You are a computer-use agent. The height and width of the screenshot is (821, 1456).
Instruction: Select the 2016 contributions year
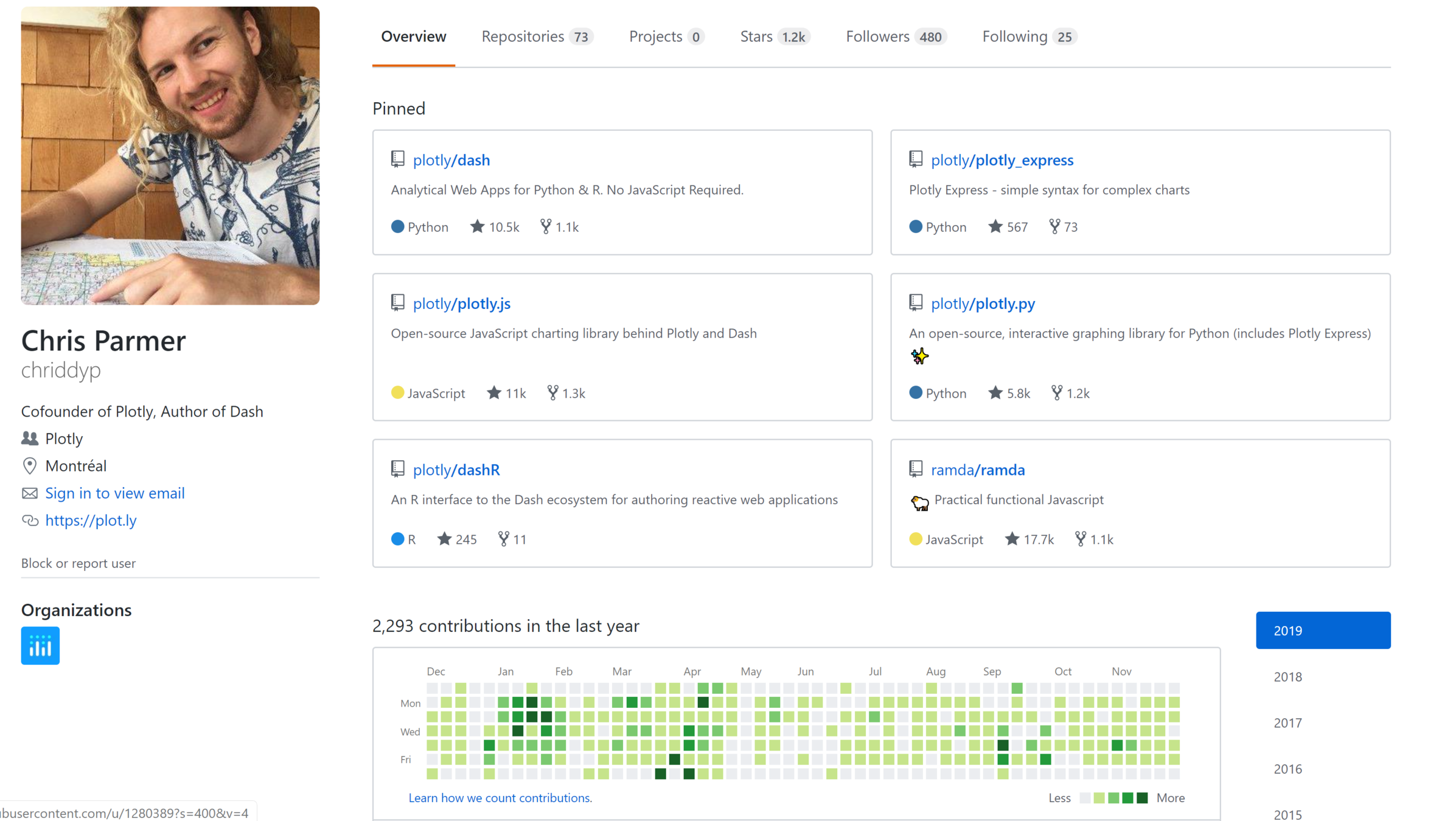click(1287, 769)
